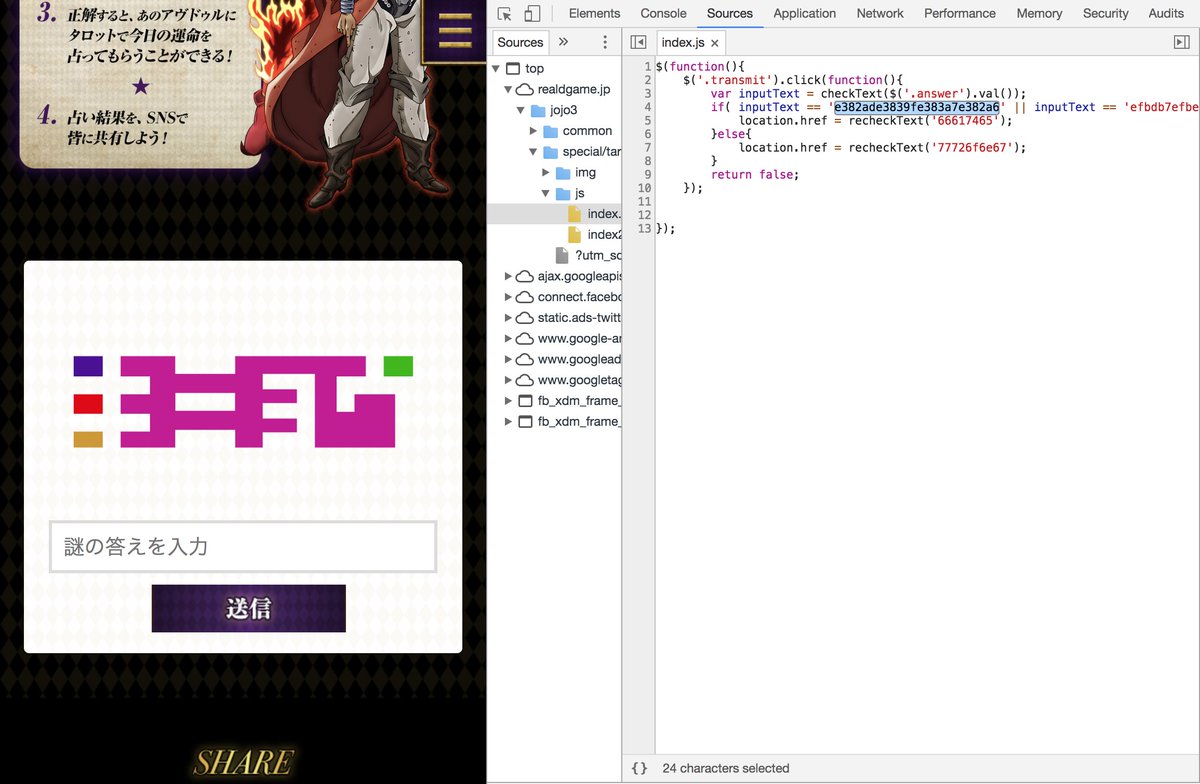Viewport: 1200px width, 784px height.
Task: Click the recheckText('77726f6e67') code line
Action: pos(883,147)
